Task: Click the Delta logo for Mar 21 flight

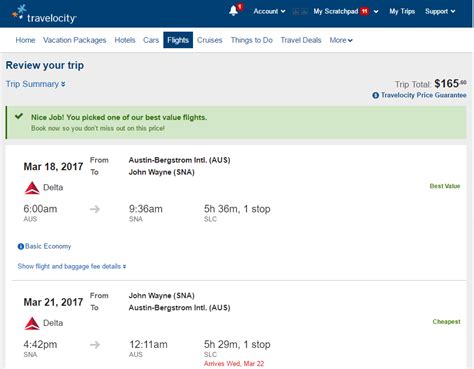Action: coord(32,323)
